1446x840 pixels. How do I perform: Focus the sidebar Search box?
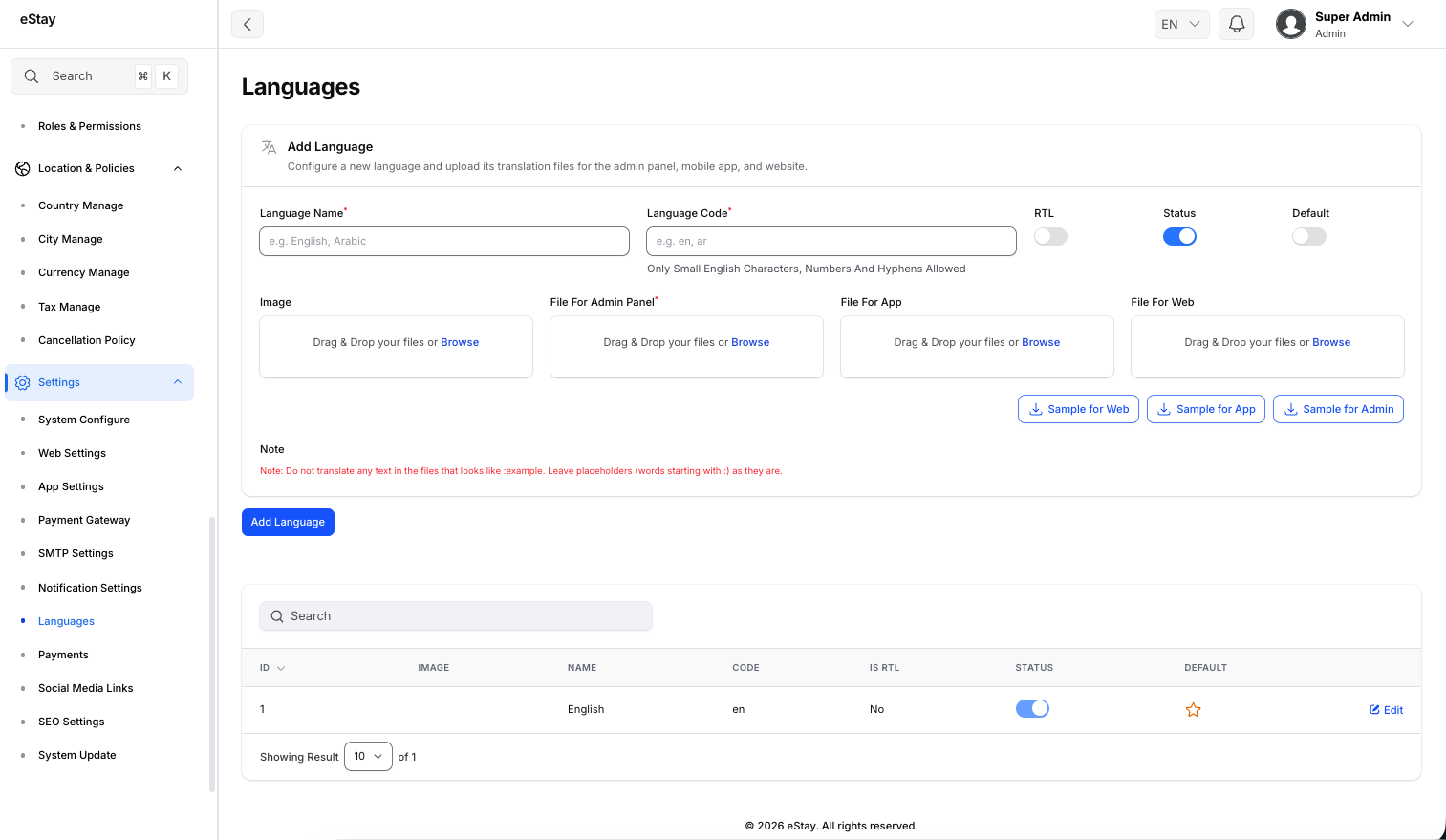(x=99, y=76)
